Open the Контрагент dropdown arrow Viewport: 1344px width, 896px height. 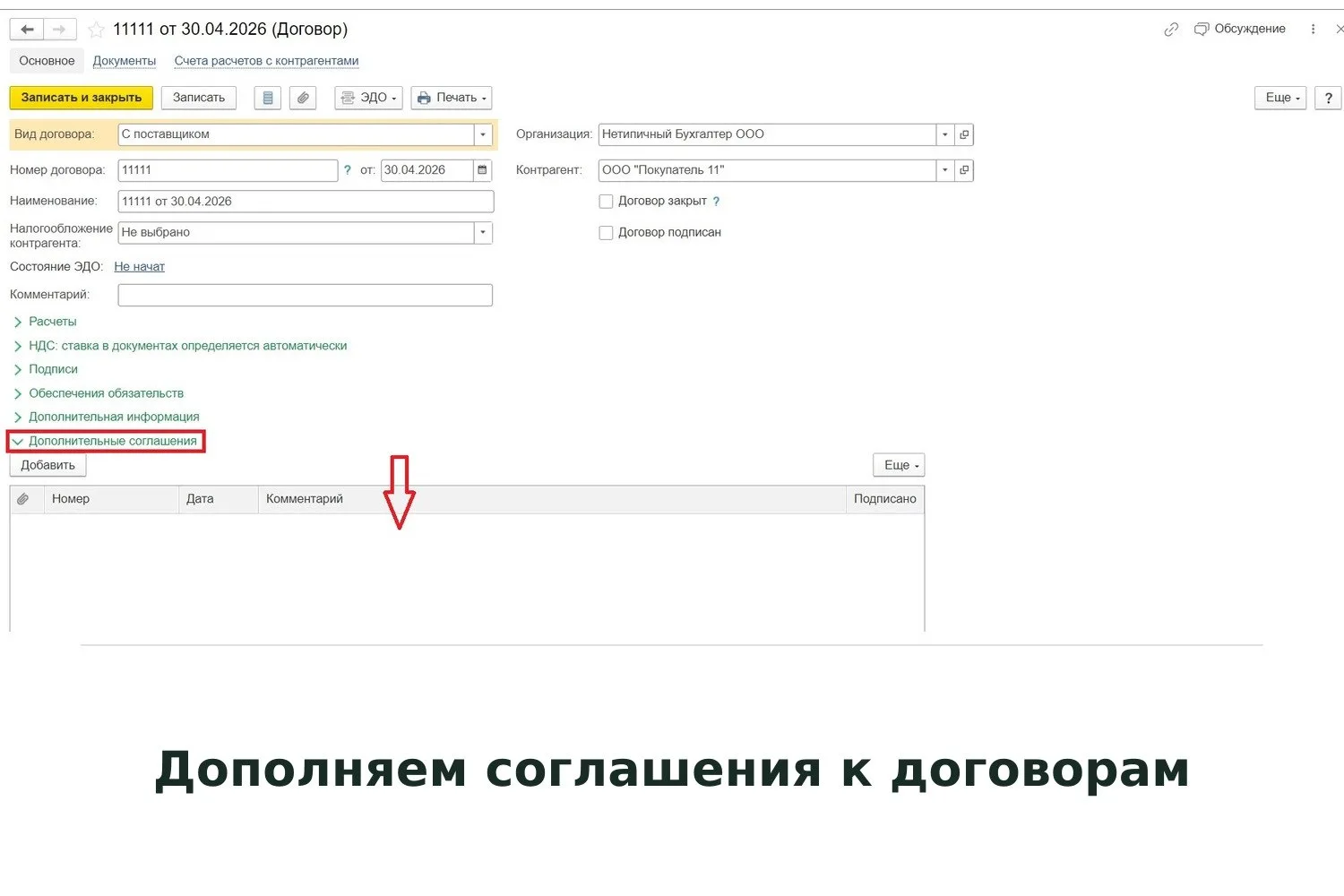coord(945,170)
